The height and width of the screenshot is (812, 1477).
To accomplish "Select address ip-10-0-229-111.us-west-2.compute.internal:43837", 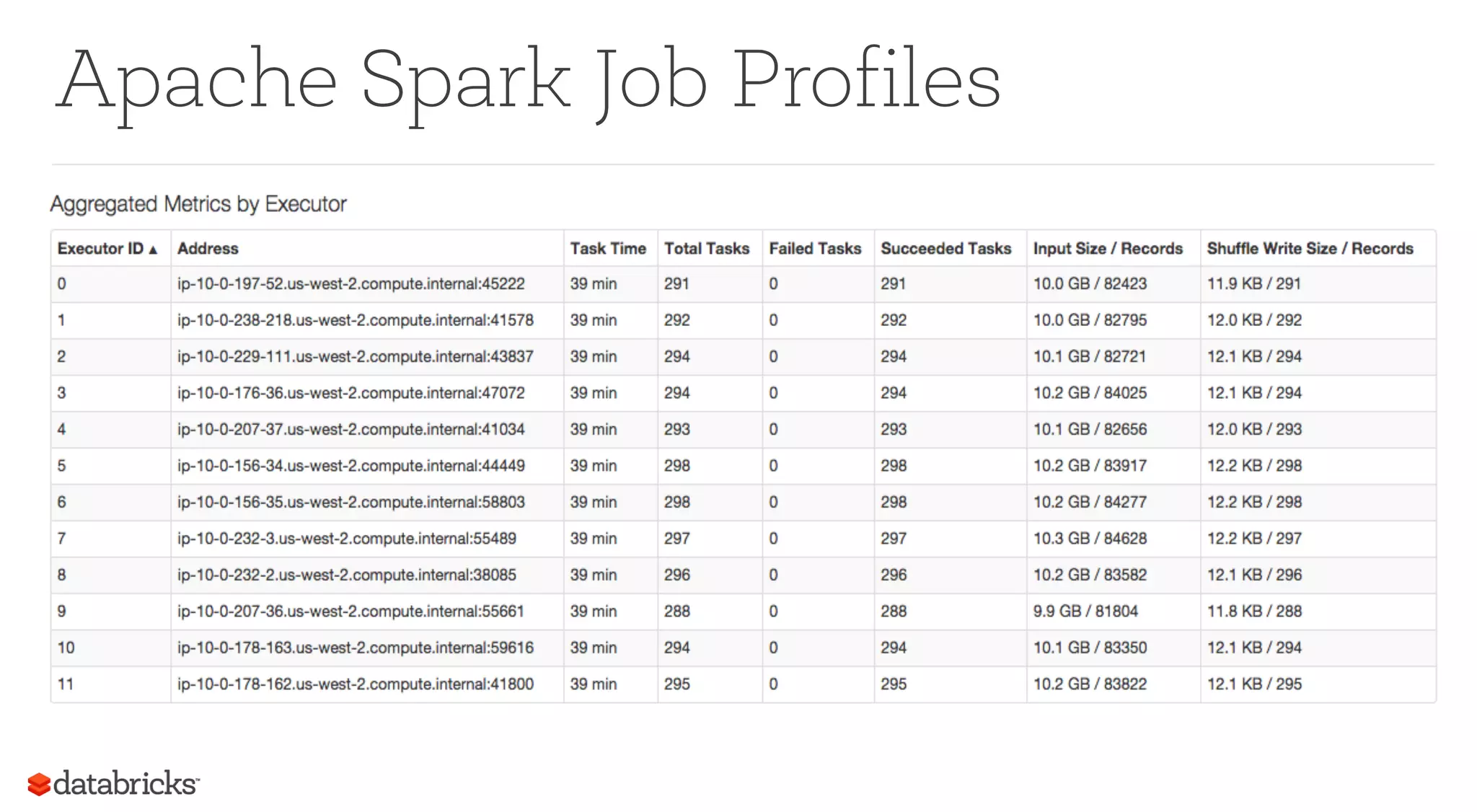I will tap(356, 357).
